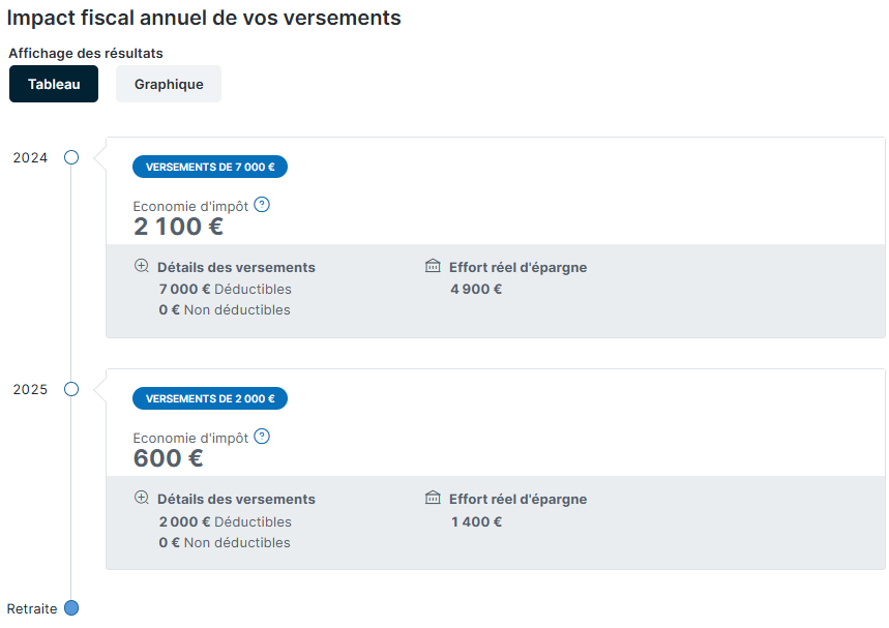Click the Retraite label on the timeline

pyautogui.click(x=32, y=609)
